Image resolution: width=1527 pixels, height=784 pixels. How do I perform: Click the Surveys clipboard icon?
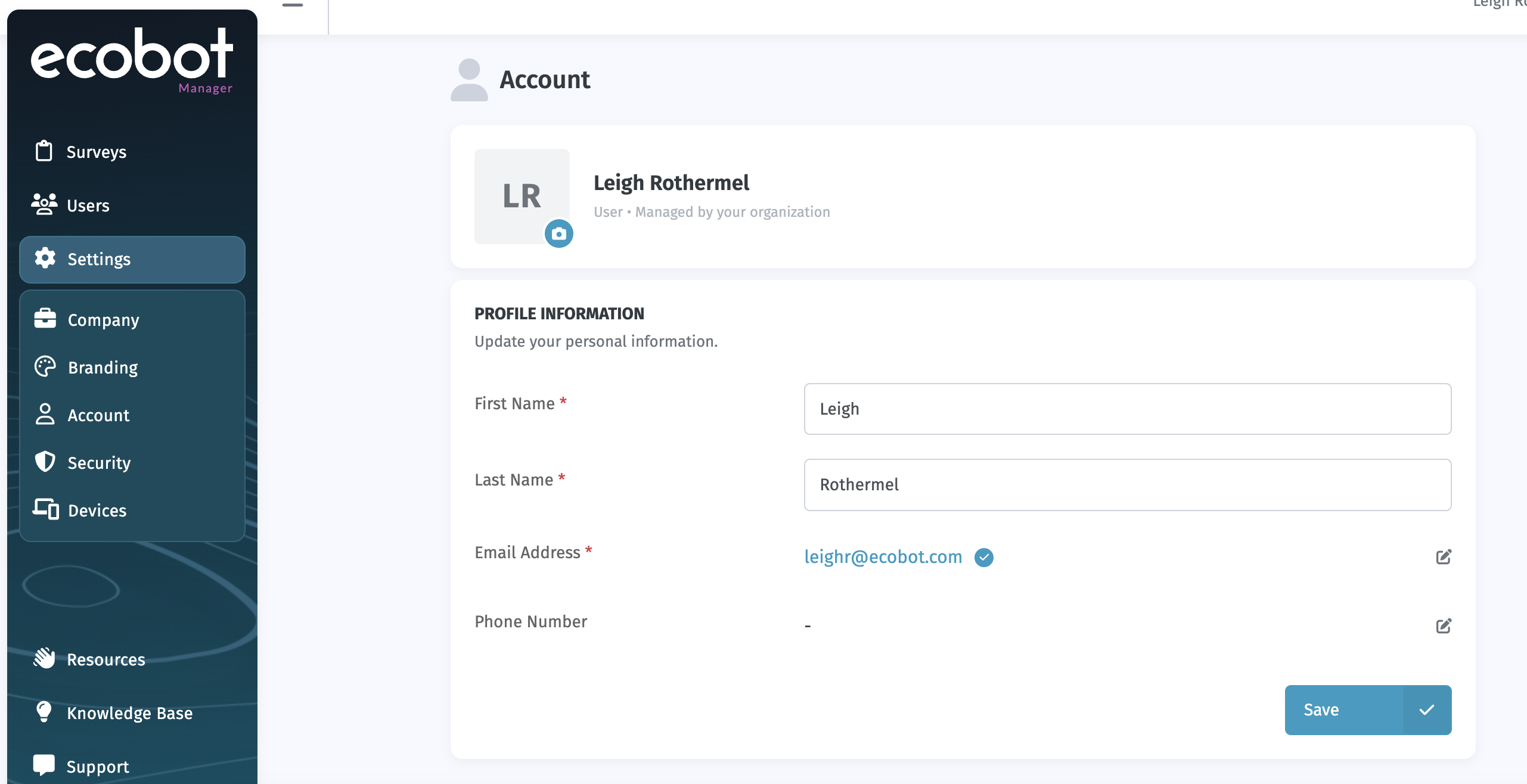tap(44, 151)
